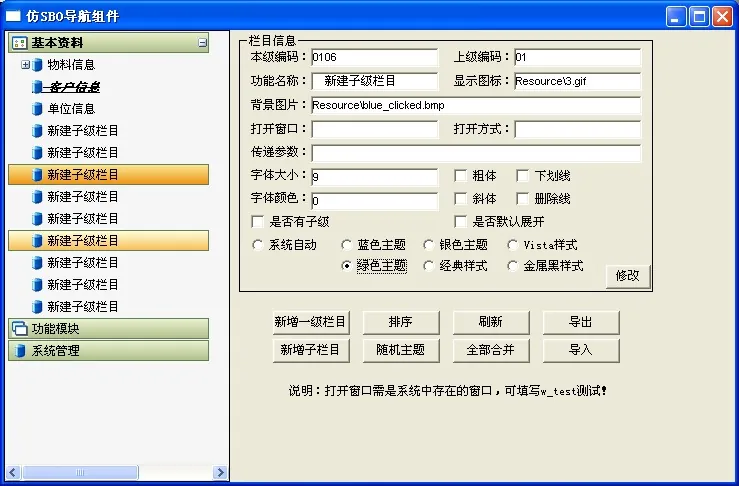Select the 单位信息 tree item
The image size is (739, 486).
click(x=71, y=109)
